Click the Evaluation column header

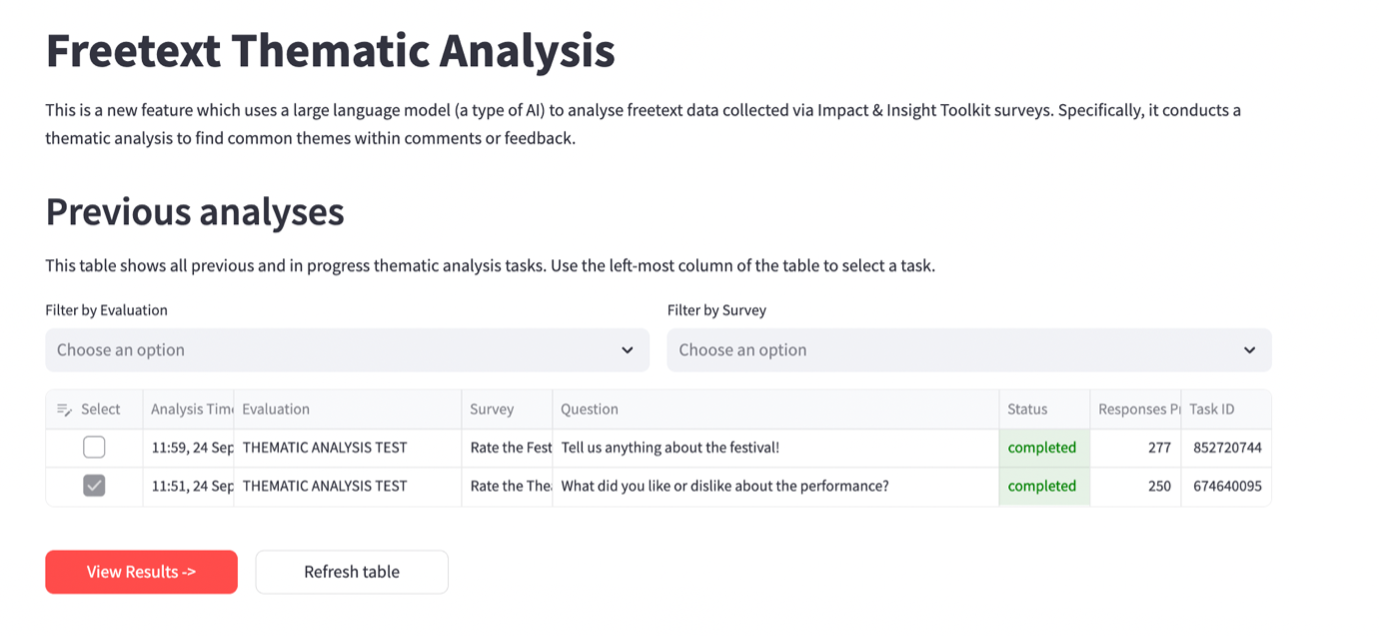[276, 409]
